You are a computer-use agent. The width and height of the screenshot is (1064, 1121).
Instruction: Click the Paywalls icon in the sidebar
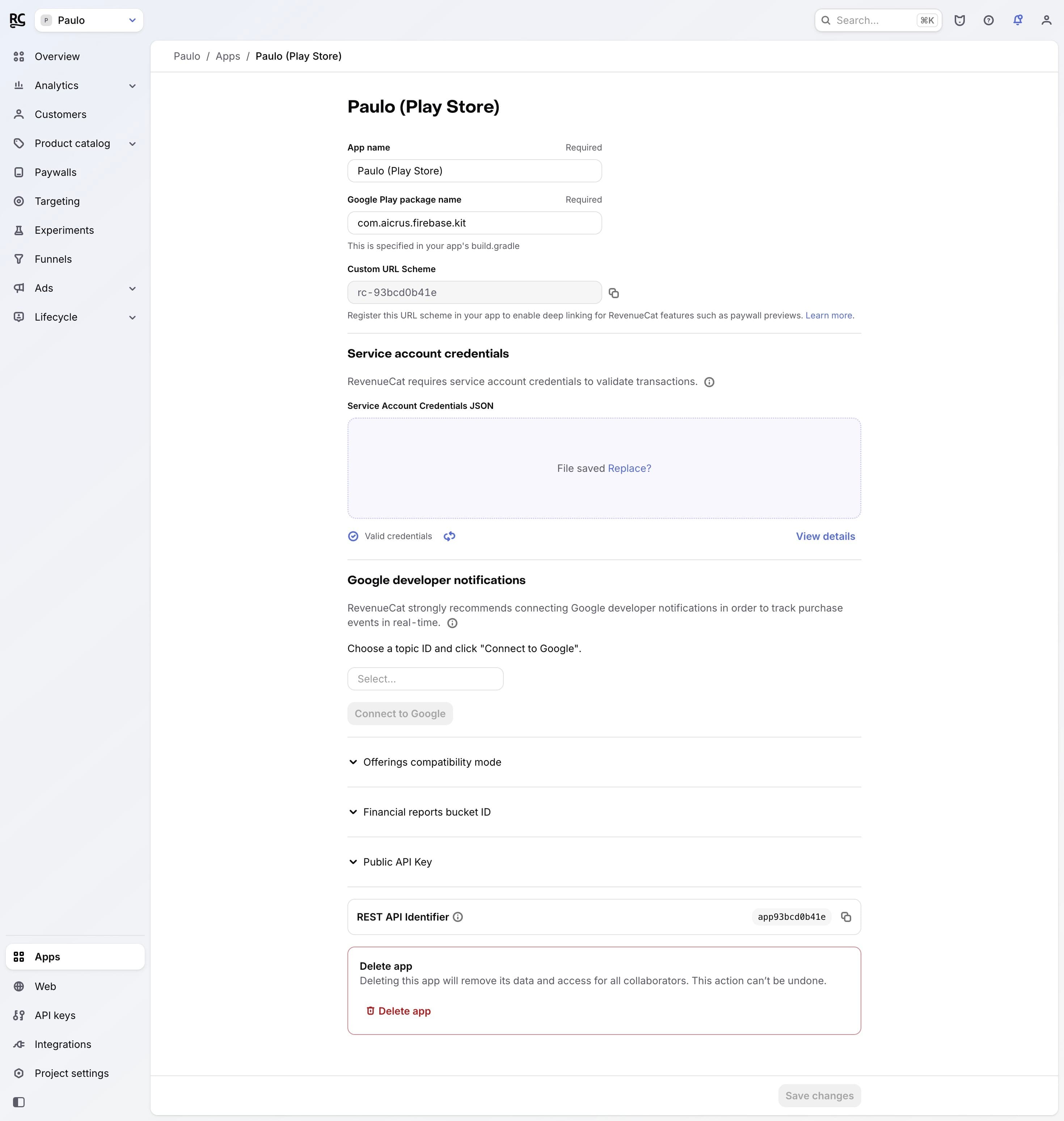click(19, 172)
